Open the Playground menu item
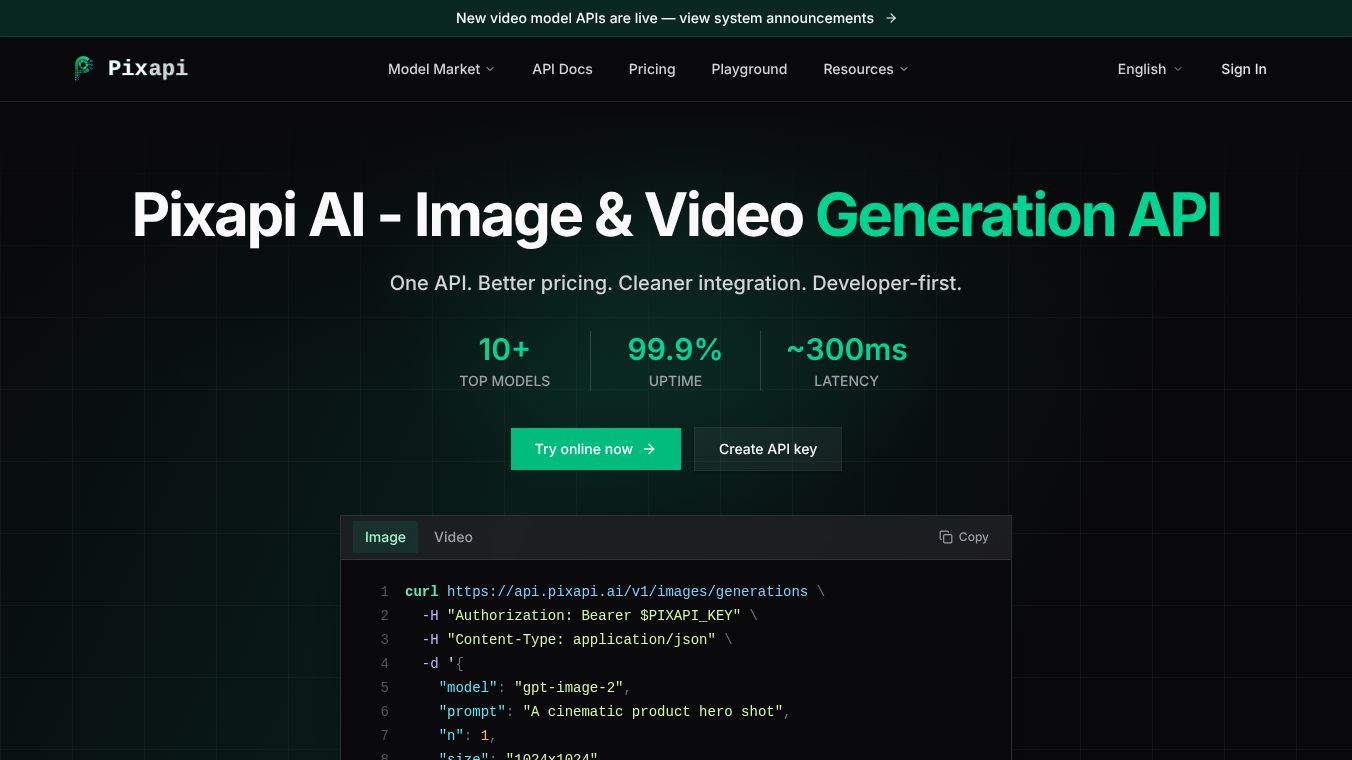1352x760 pixels. point(749,69)
